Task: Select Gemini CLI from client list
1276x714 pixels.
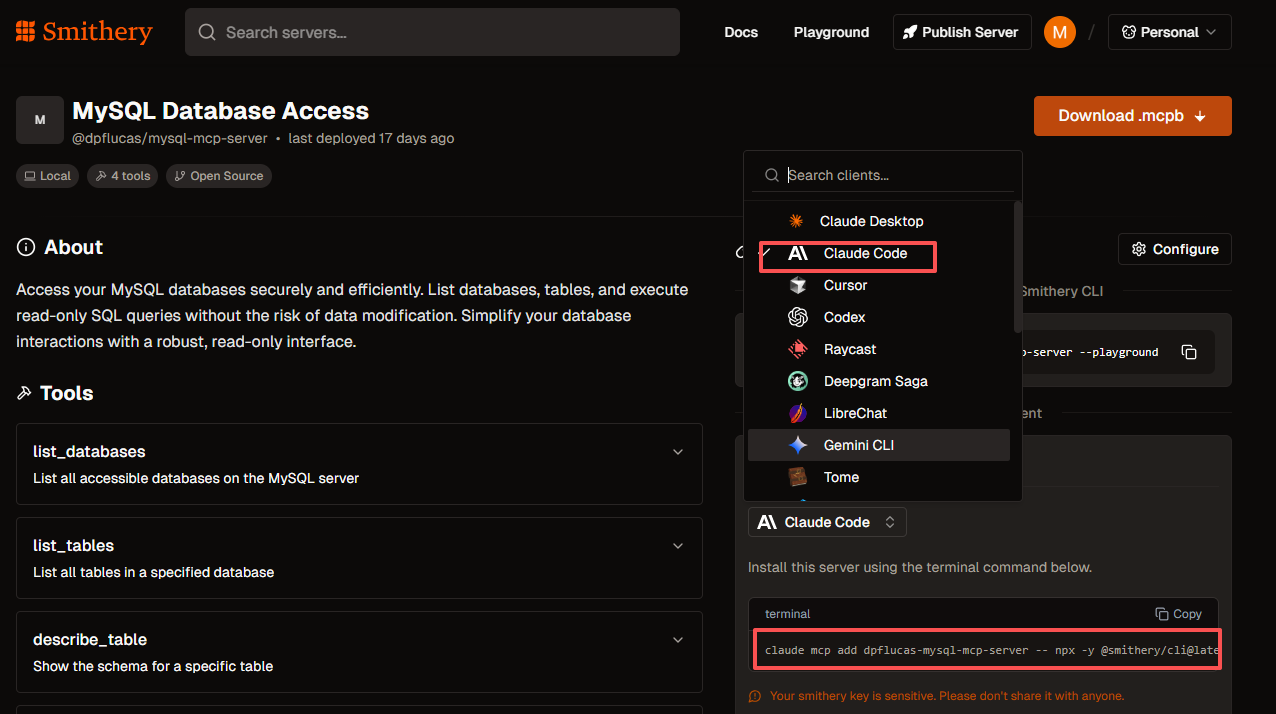Action: click(x=879, y=445)
